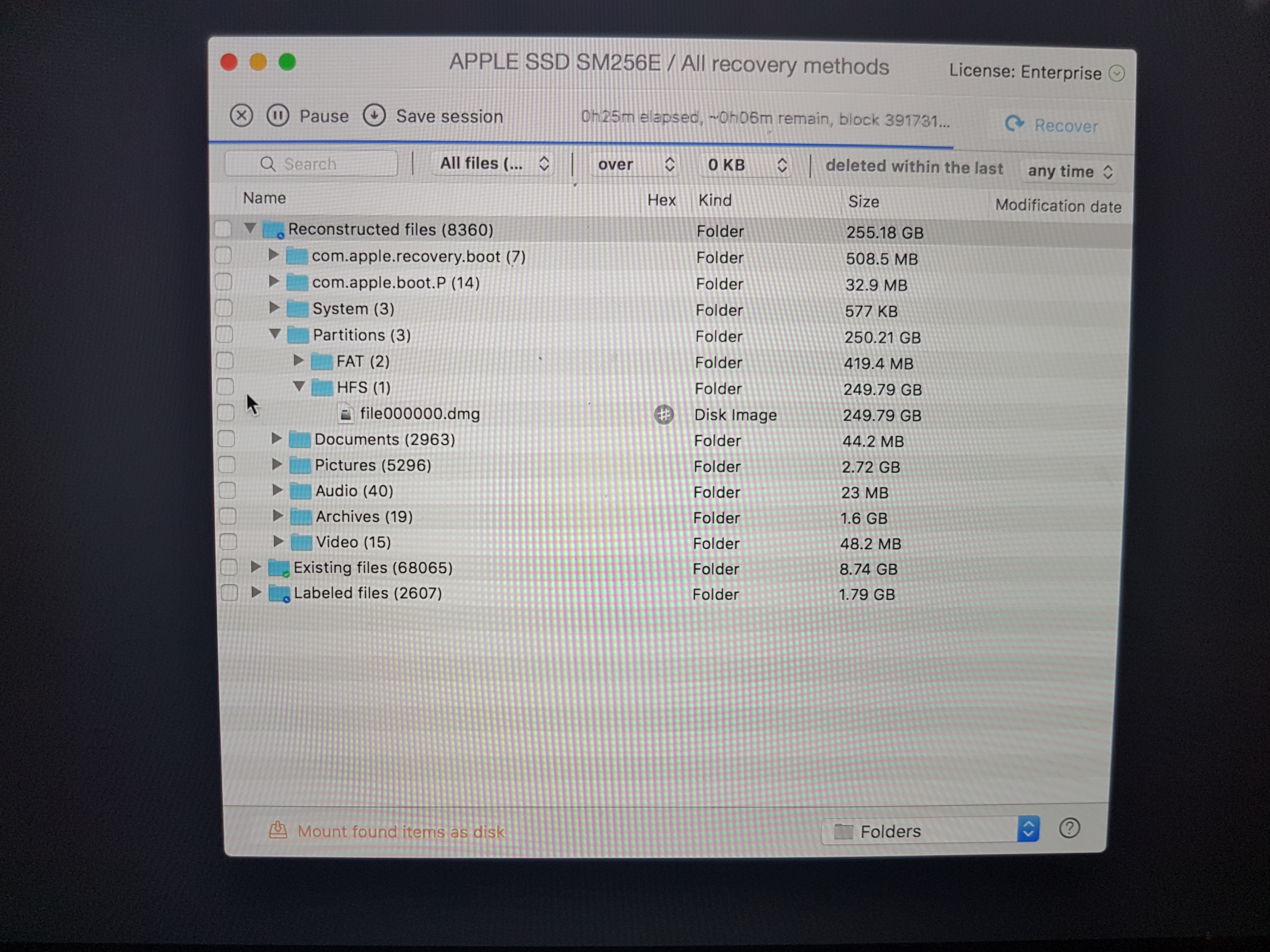Check the Labeled files (2607) checkbox

[229, 593]
